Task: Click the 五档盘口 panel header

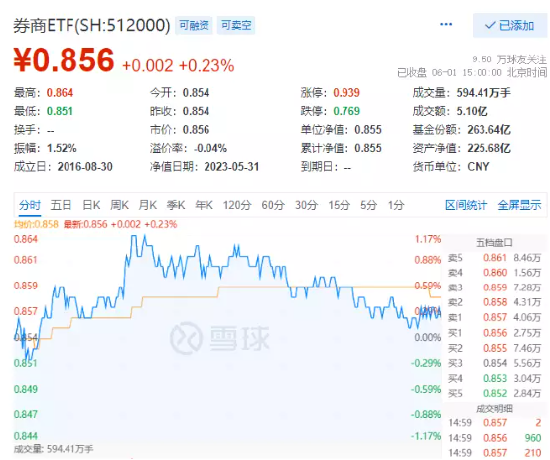Action: [x=494, y=242]
